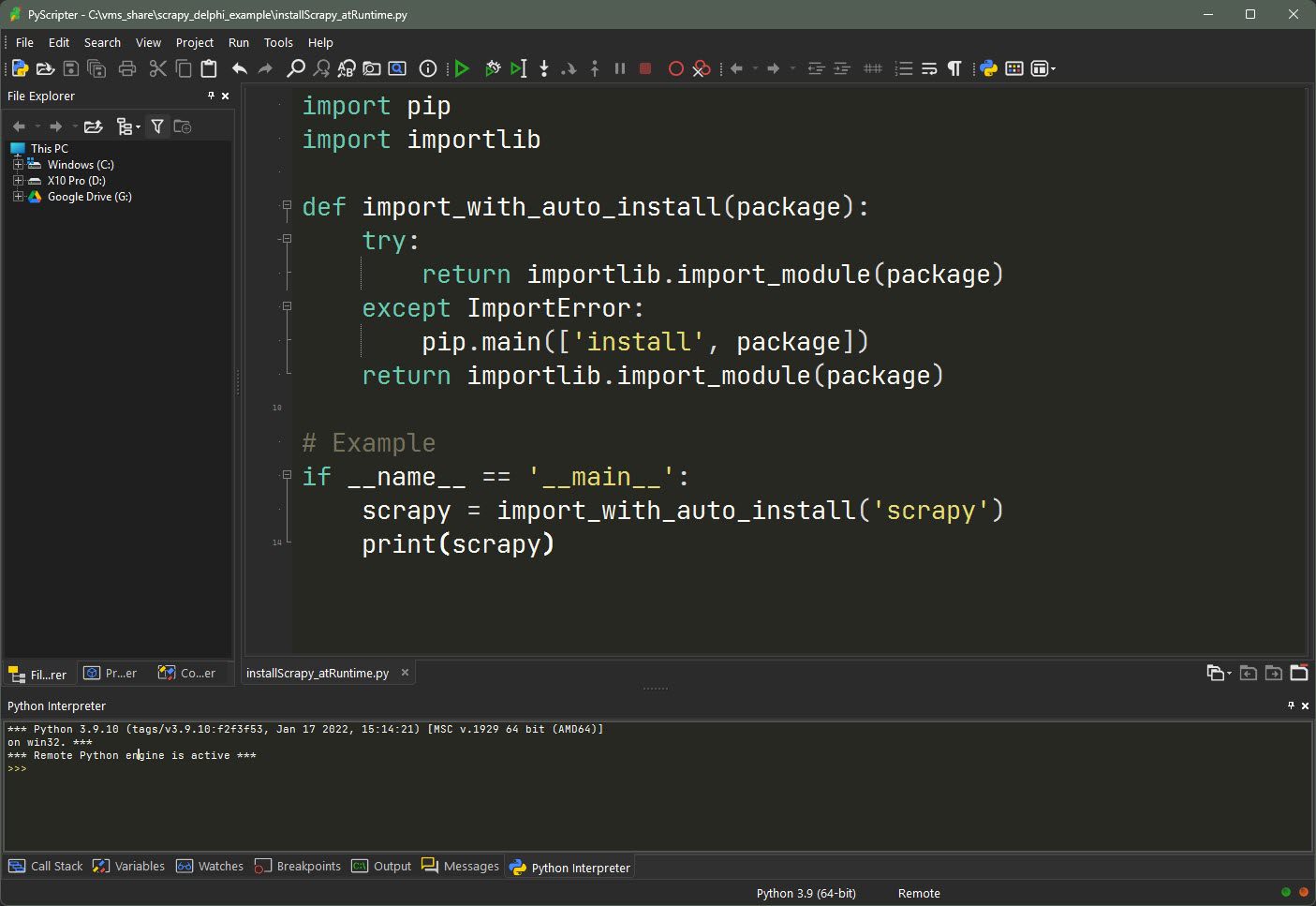
Task: Open the View menu
Action: point(148,42)
